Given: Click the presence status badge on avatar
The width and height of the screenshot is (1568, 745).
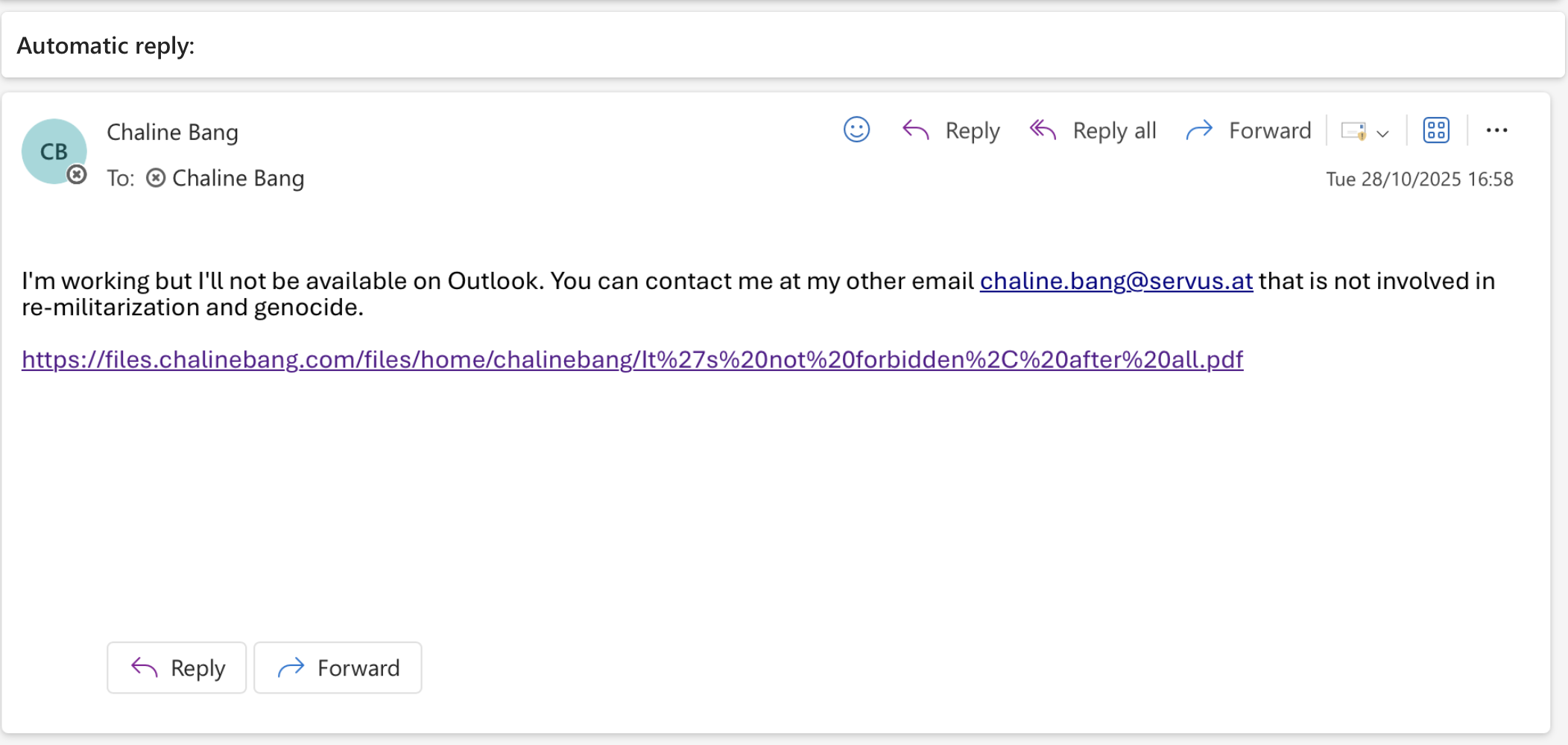Looking at the screenshot, I should click(77, 175).
